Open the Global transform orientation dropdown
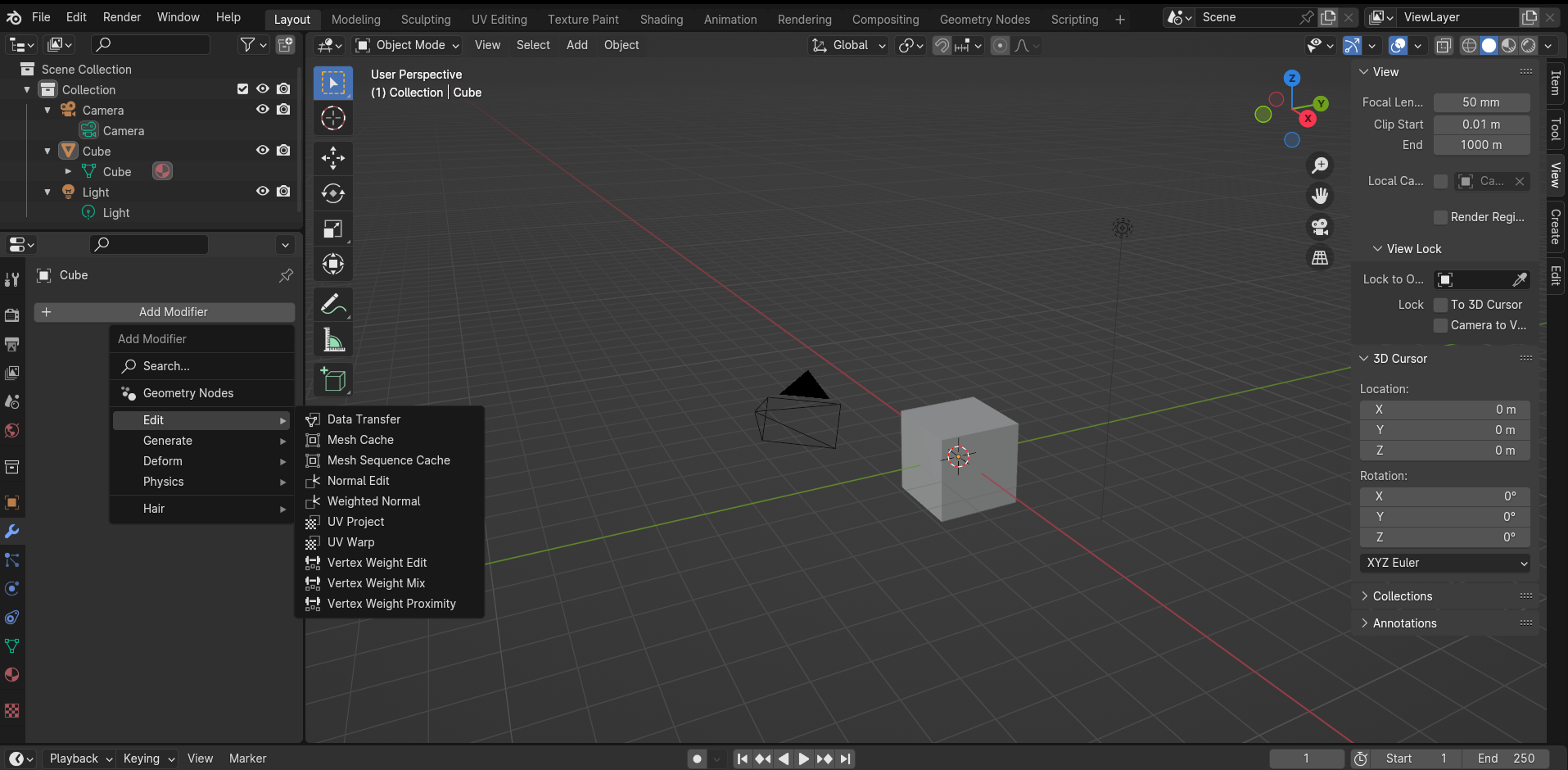 pos(848,45)
